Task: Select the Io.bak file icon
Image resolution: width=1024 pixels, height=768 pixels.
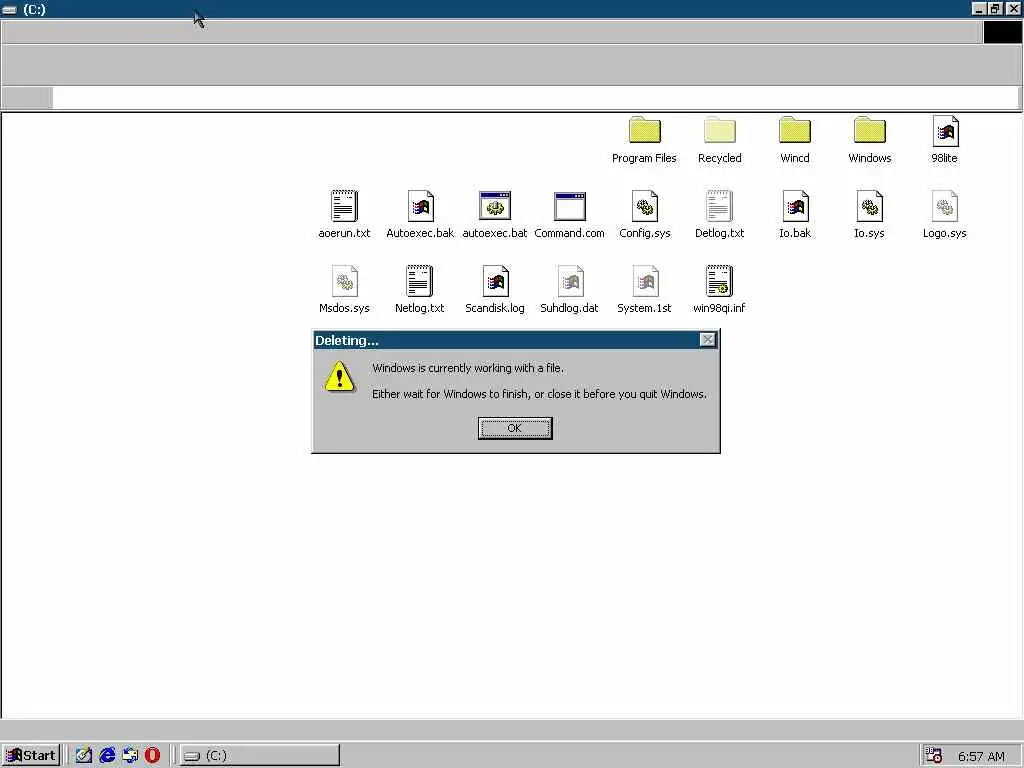Action: pyautogui.click(x=795, y=206)
